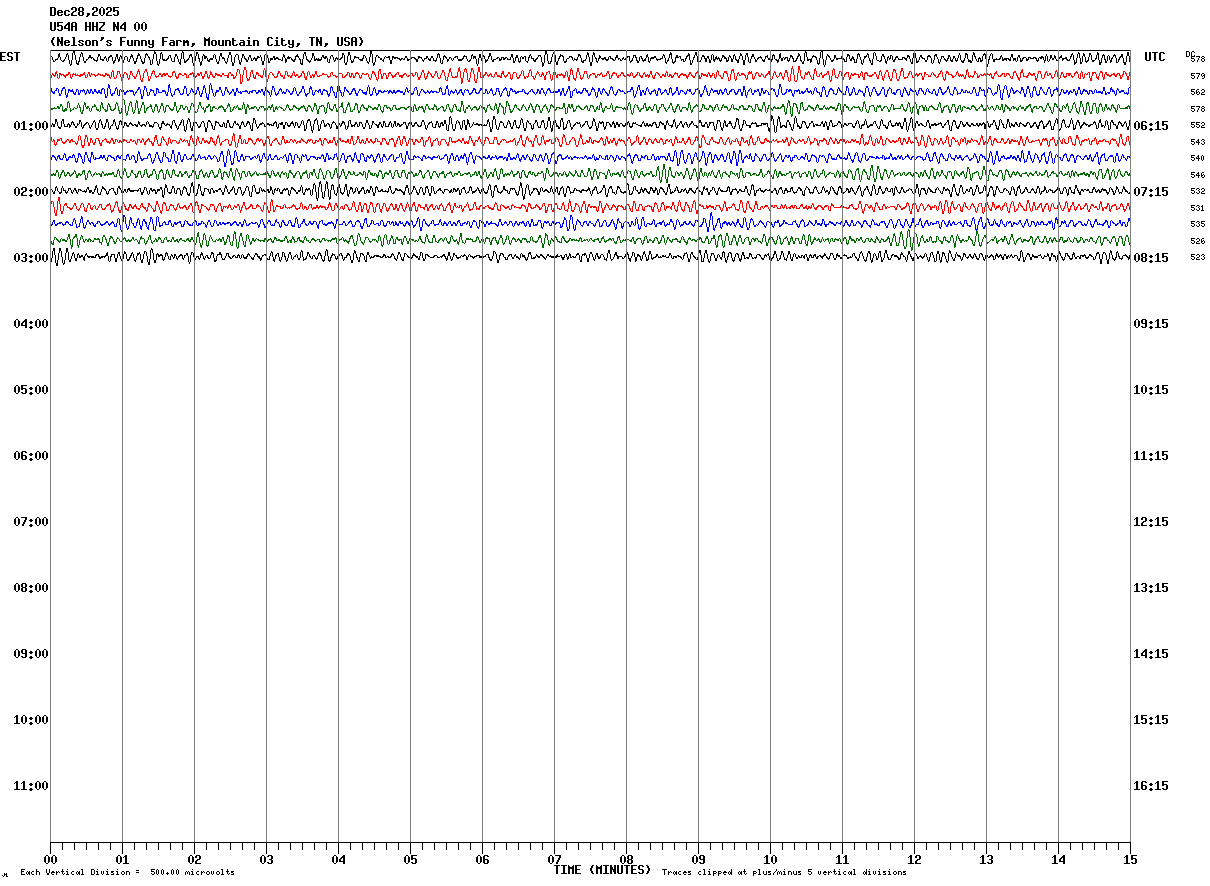Click the 12:15 UTC time label

[x=1151, y=522]
